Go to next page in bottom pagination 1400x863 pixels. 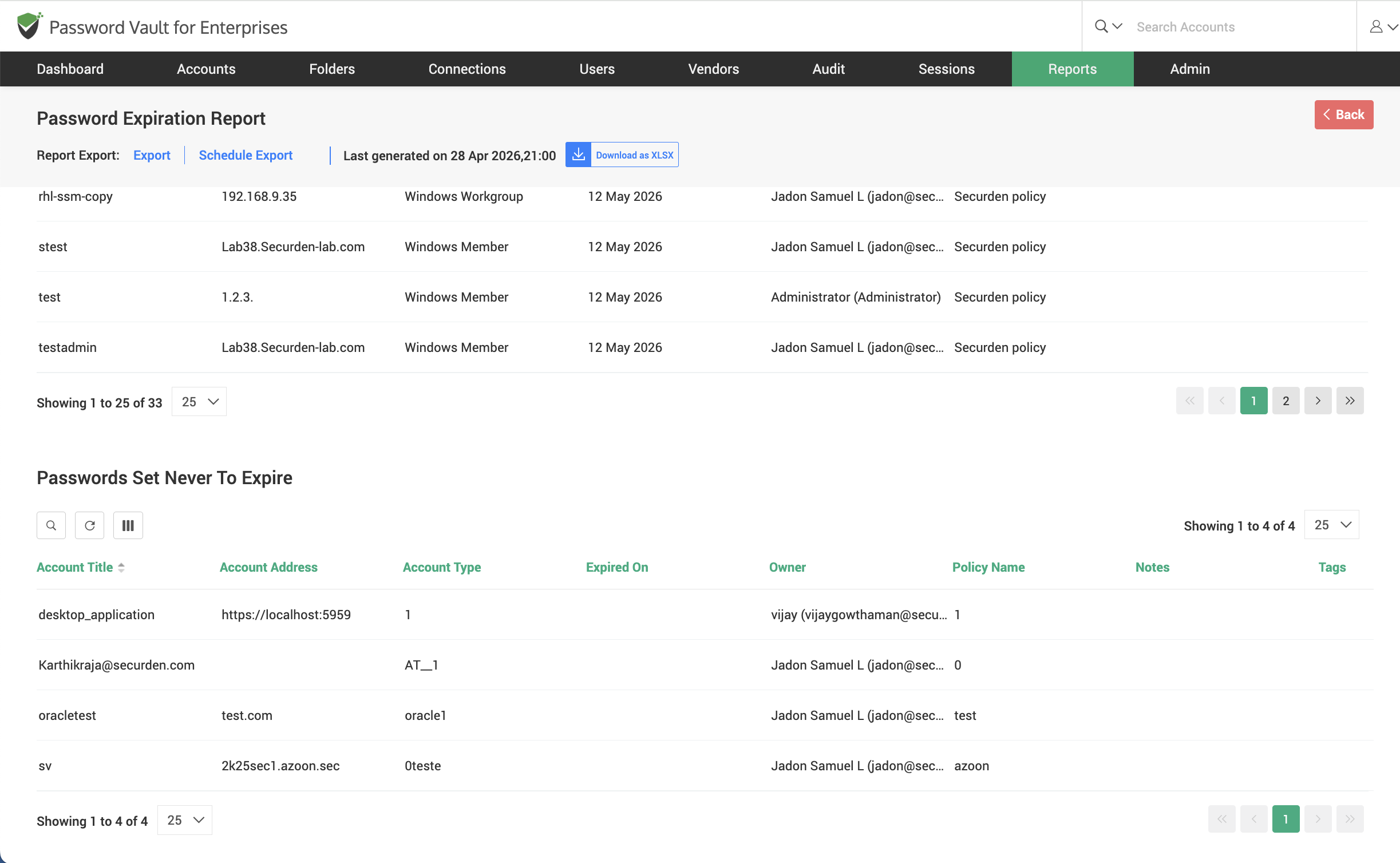point(1318,819)
